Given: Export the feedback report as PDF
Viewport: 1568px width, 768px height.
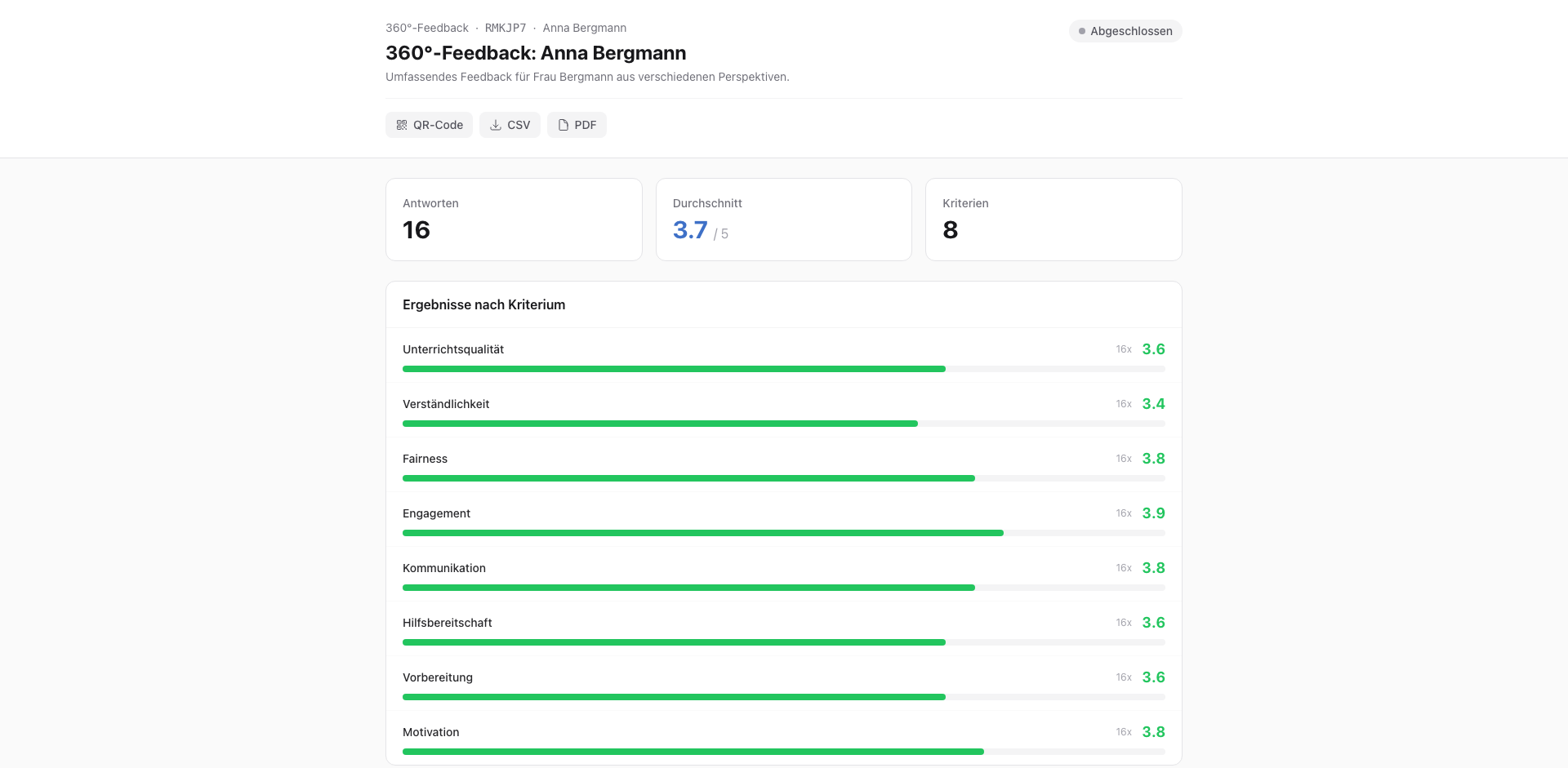Looking at the screenshot, I should tap(577, 125).
